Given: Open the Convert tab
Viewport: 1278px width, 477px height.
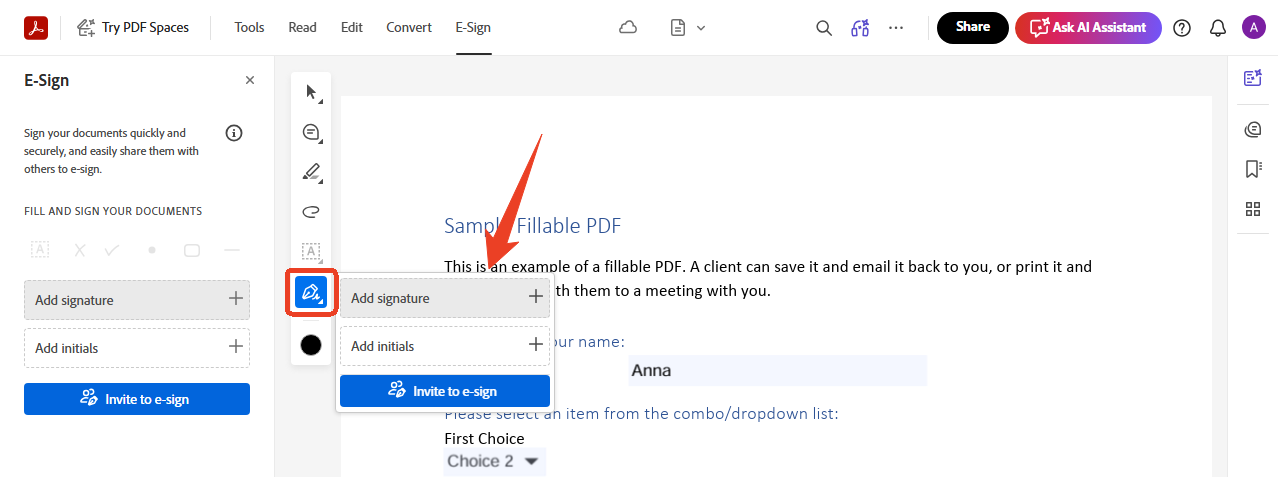Looking at the screenshot, I should tap(409, 27).
